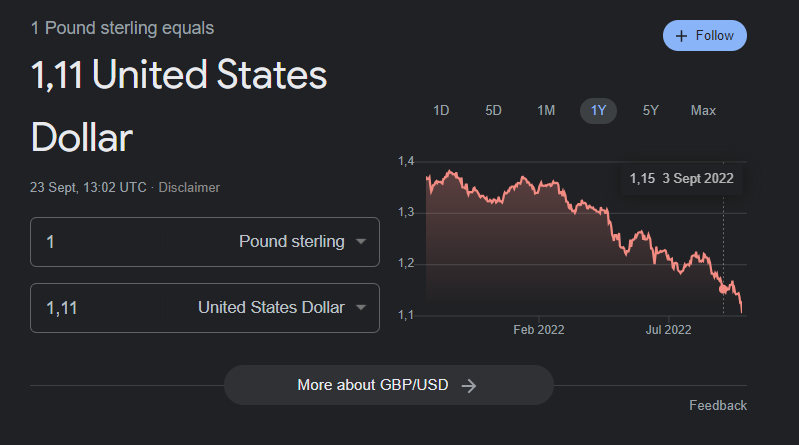
Task: Edit the Pound sterling amount field
Action: pos(97,242)
